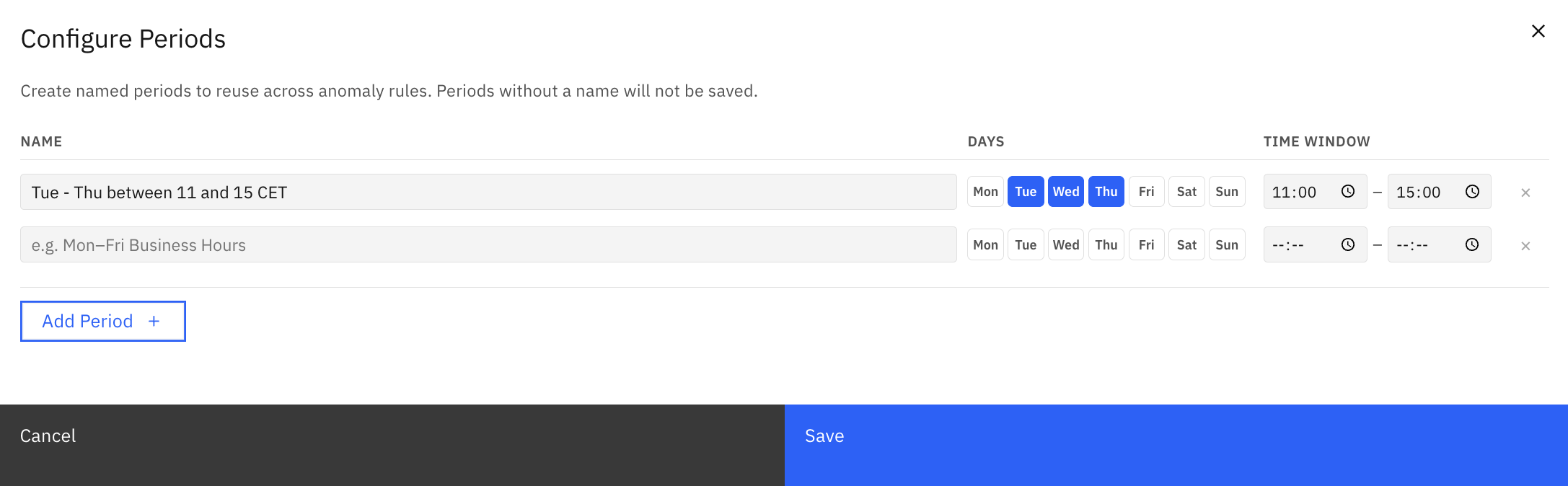Screen dimensions: 1568x486
Task: Remove the empty second period row
Action: coord(1525,246)
